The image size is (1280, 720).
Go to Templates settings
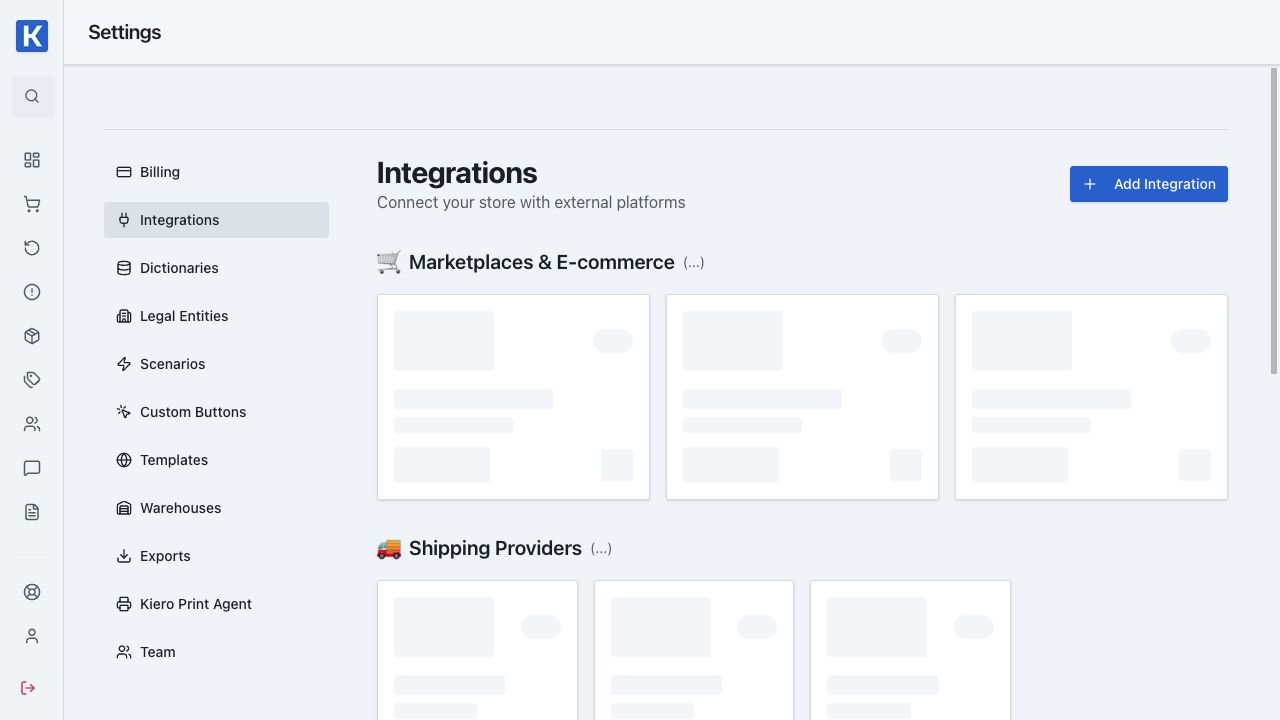[216, 460]
